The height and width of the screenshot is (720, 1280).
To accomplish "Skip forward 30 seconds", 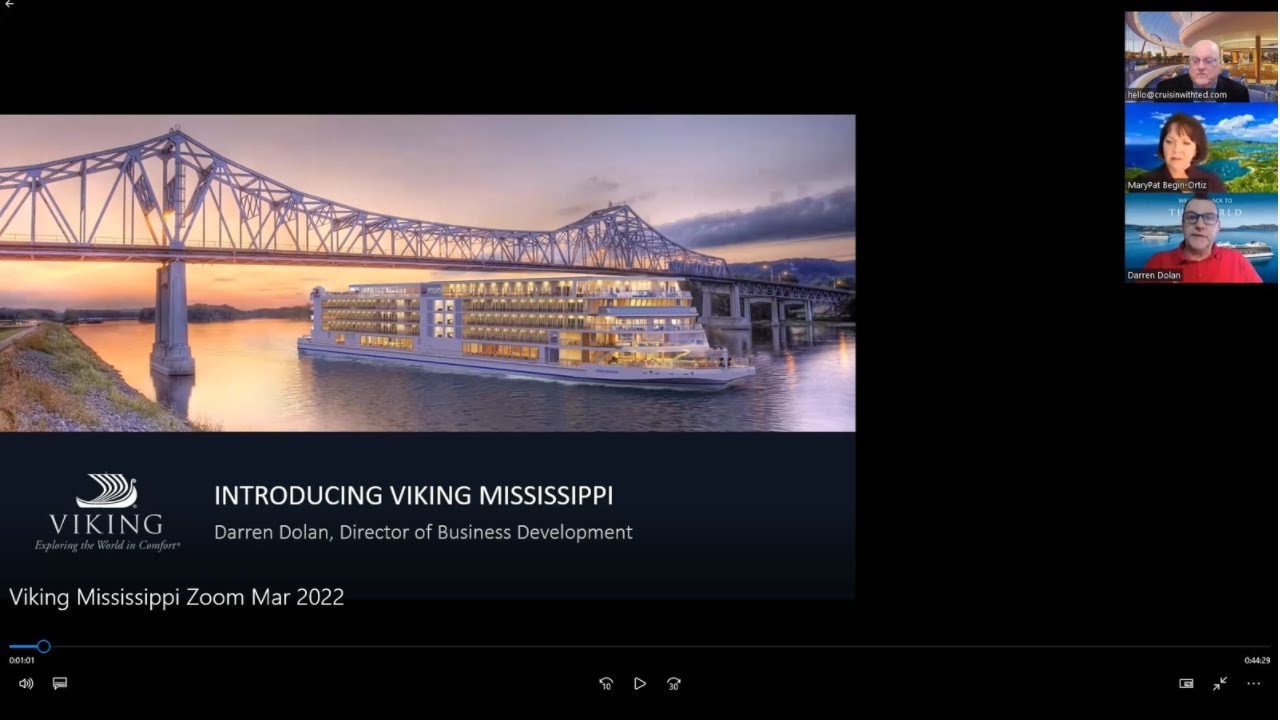I will [x=674, y=684].
